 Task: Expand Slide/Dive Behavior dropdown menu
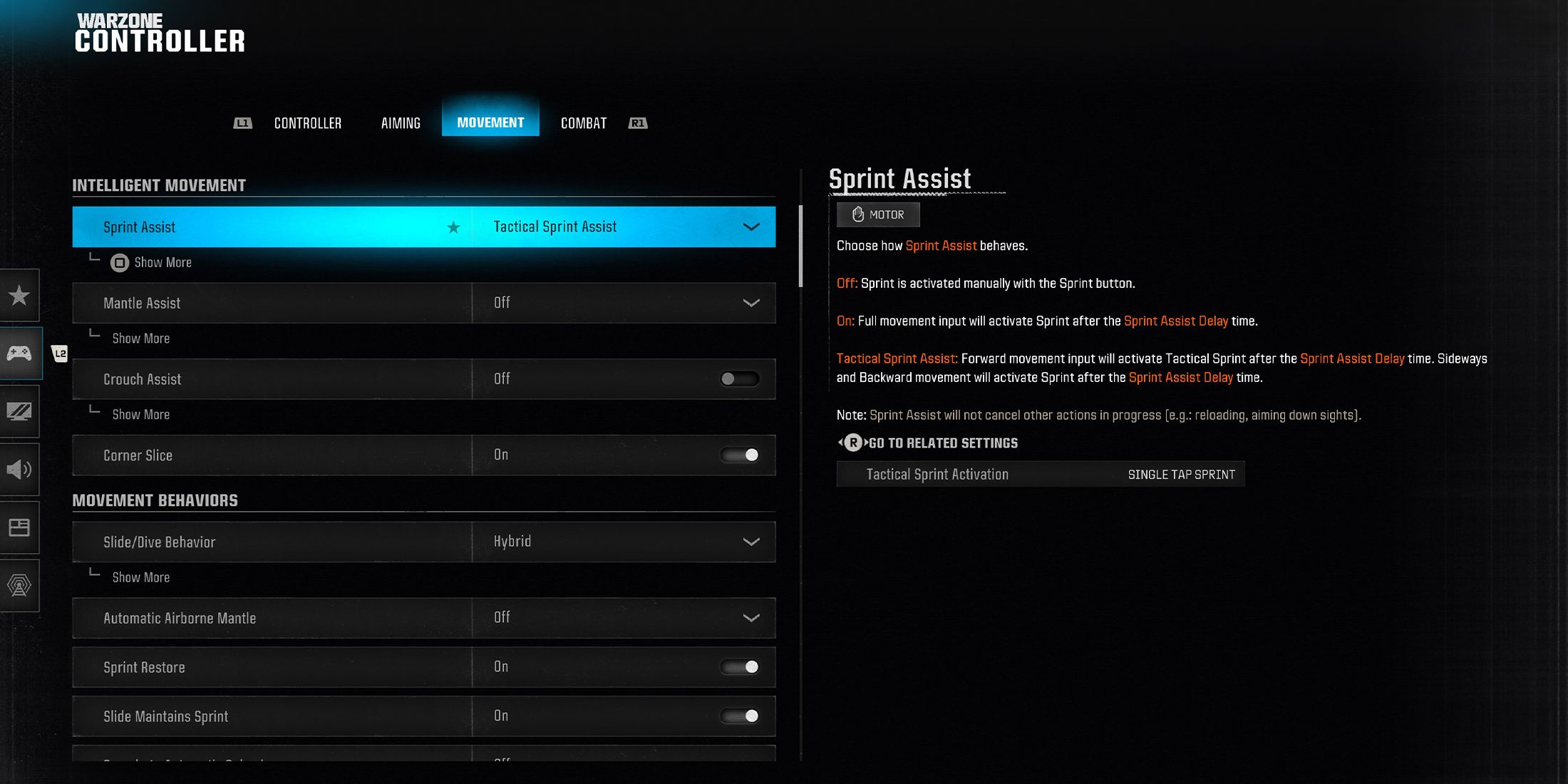pyautogui.click(x=751, y=541)
